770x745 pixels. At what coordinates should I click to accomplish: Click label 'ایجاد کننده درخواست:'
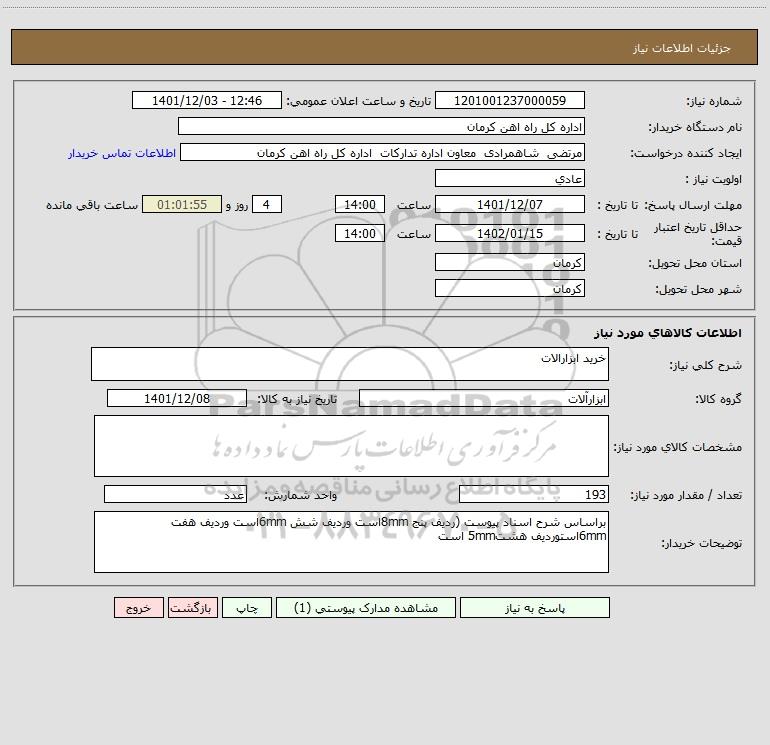pyautogui.click(x=686, y=154)
